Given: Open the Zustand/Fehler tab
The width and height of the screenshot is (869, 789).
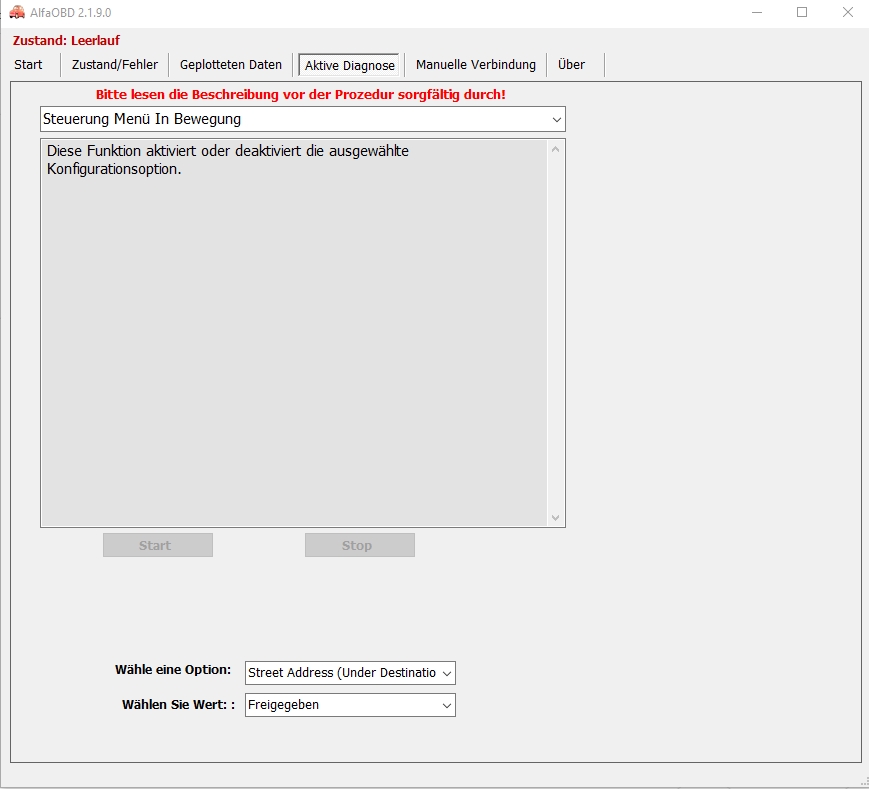Looking at the screenshot, I should coord(115,65).
